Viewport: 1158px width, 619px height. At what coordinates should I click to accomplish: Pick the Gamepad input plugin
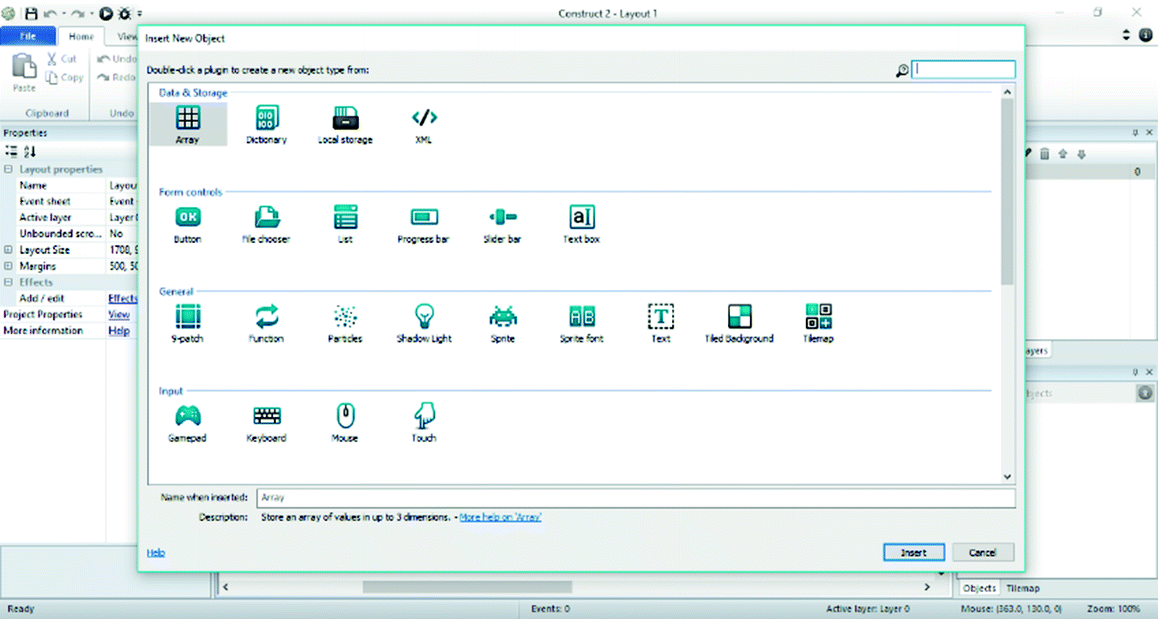coord(187,417)
